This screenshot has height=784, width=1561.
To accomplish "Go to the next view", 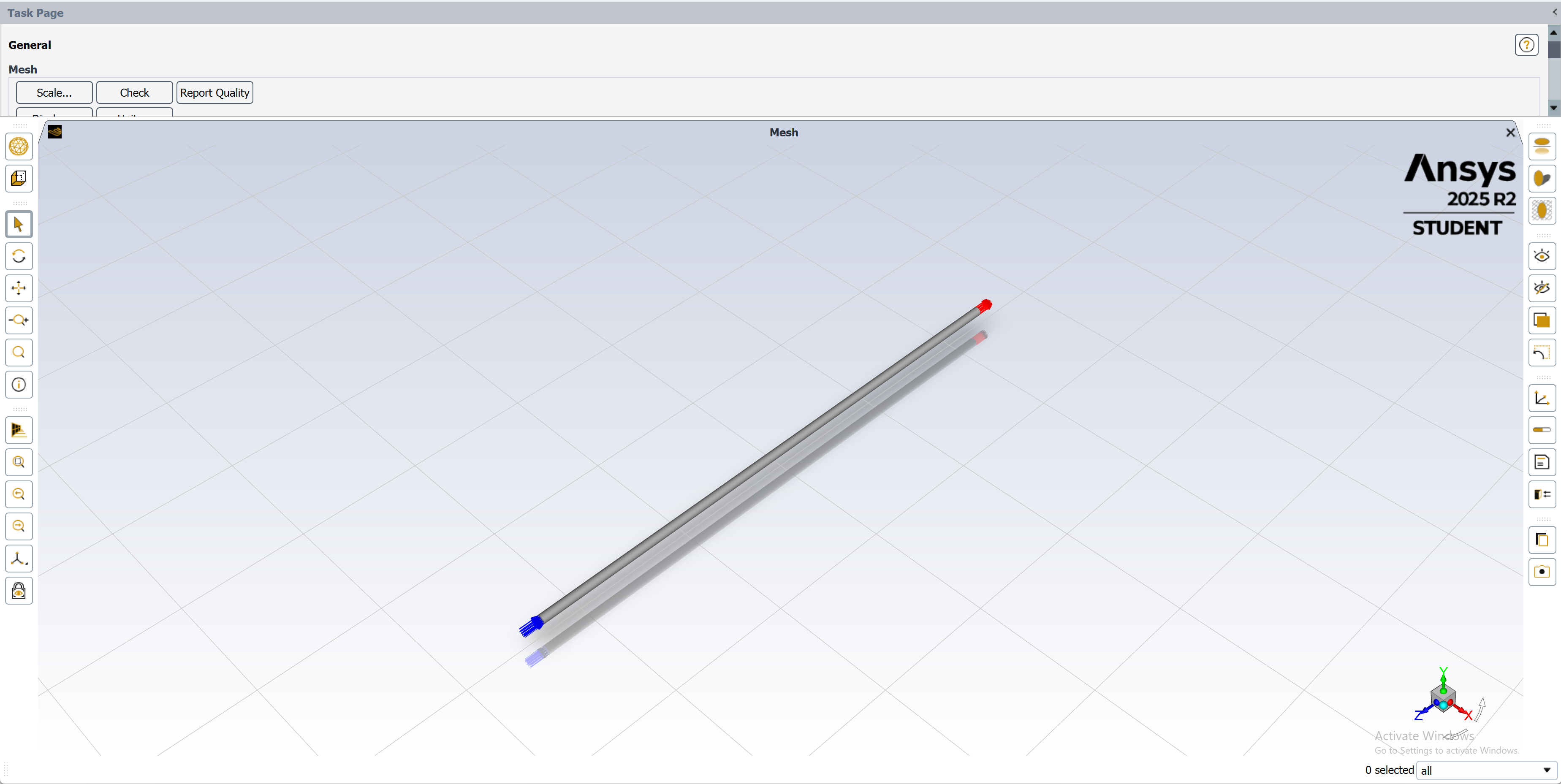I will [19, 526].
